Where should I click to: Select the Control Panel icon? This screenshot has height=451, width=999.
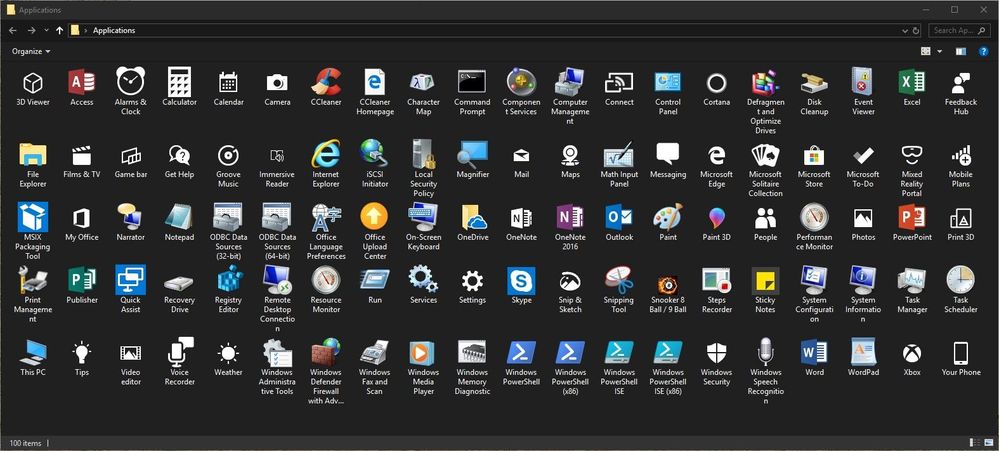[x=668, y=82]
